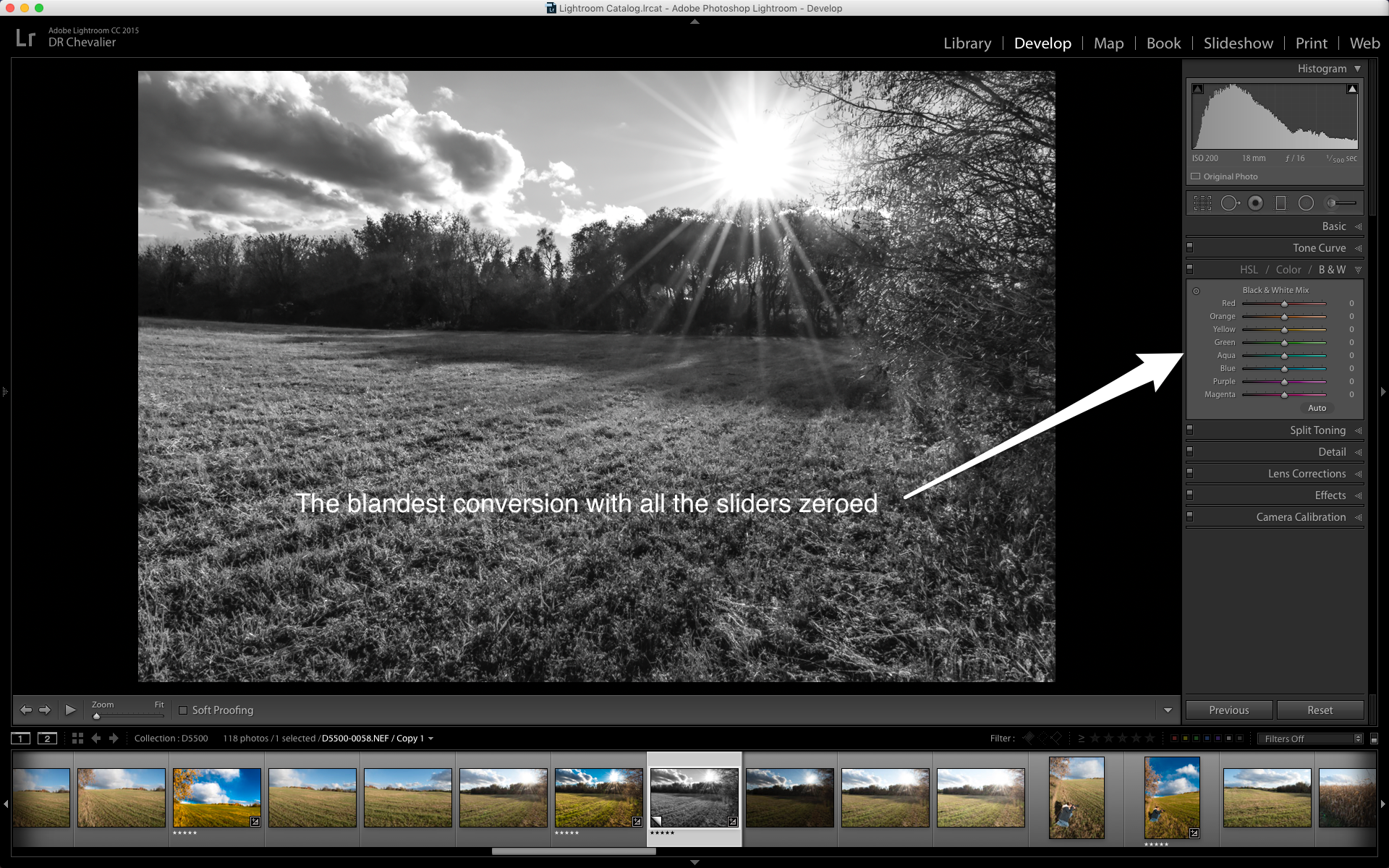Select the Graduated Filter tool
The height and width of the screenshot is (868, 1389).
pos(1280,203)
